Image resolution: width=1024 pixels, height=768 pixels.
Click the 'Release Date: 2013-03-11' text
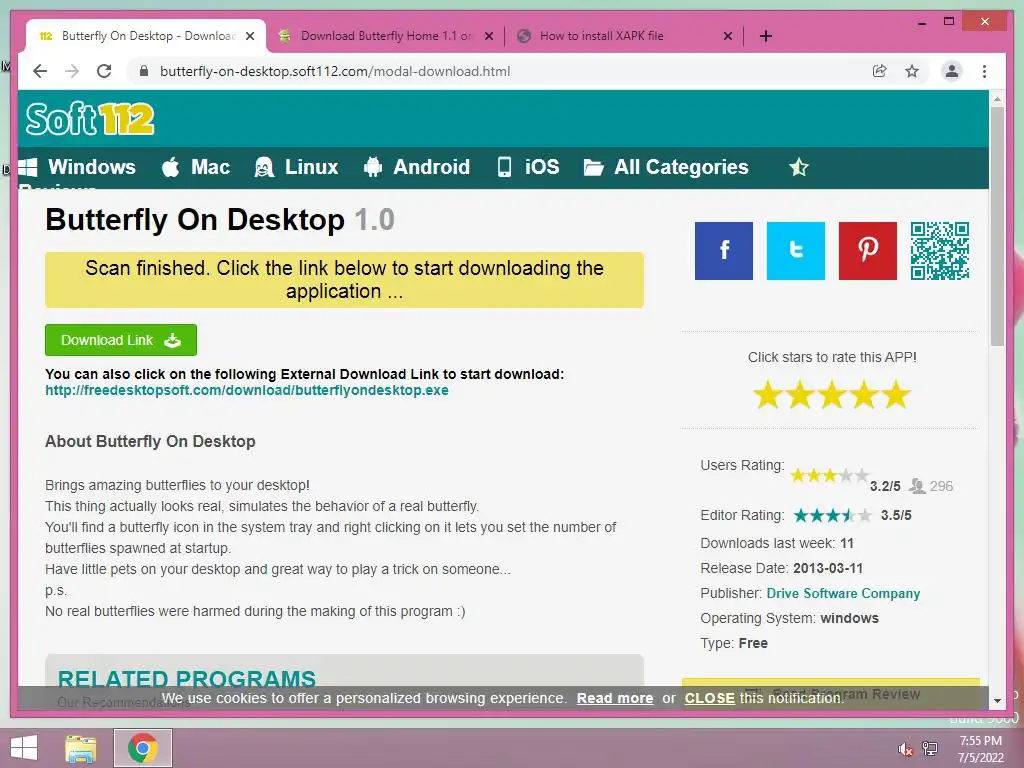(782, 568)
